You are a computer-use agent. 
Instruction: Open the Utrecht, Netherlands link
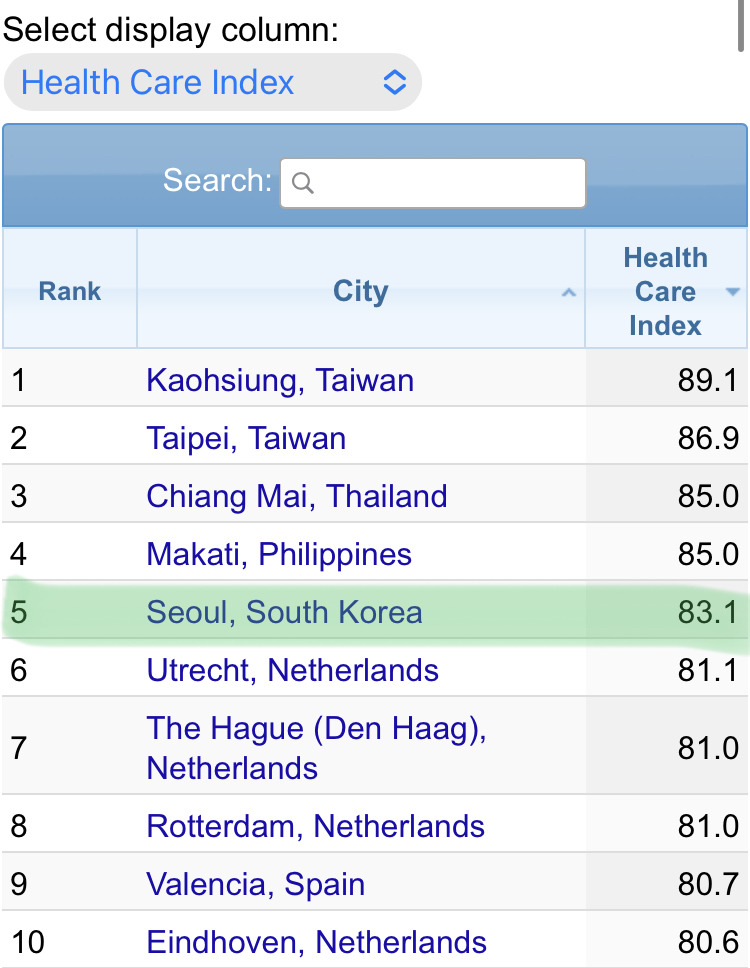pyautogui.click(x=292, y=670)
